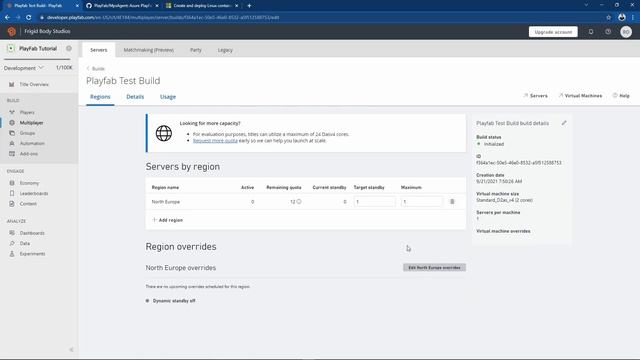Screen dimensions: 640x360
Task: Click the Title Overview chart icon
Action: click(x=11, y=84)
